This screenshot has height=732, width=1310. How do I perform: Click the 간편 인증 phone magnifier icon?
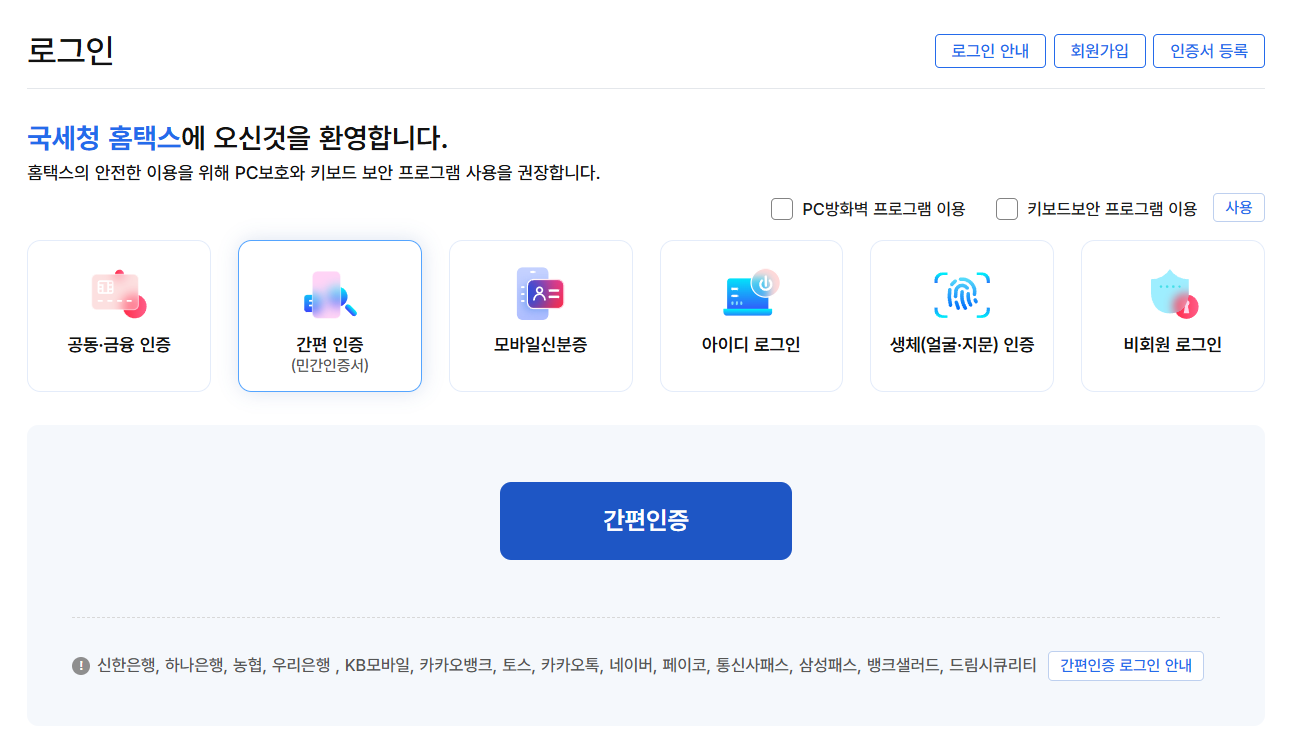tap(330, 294)
